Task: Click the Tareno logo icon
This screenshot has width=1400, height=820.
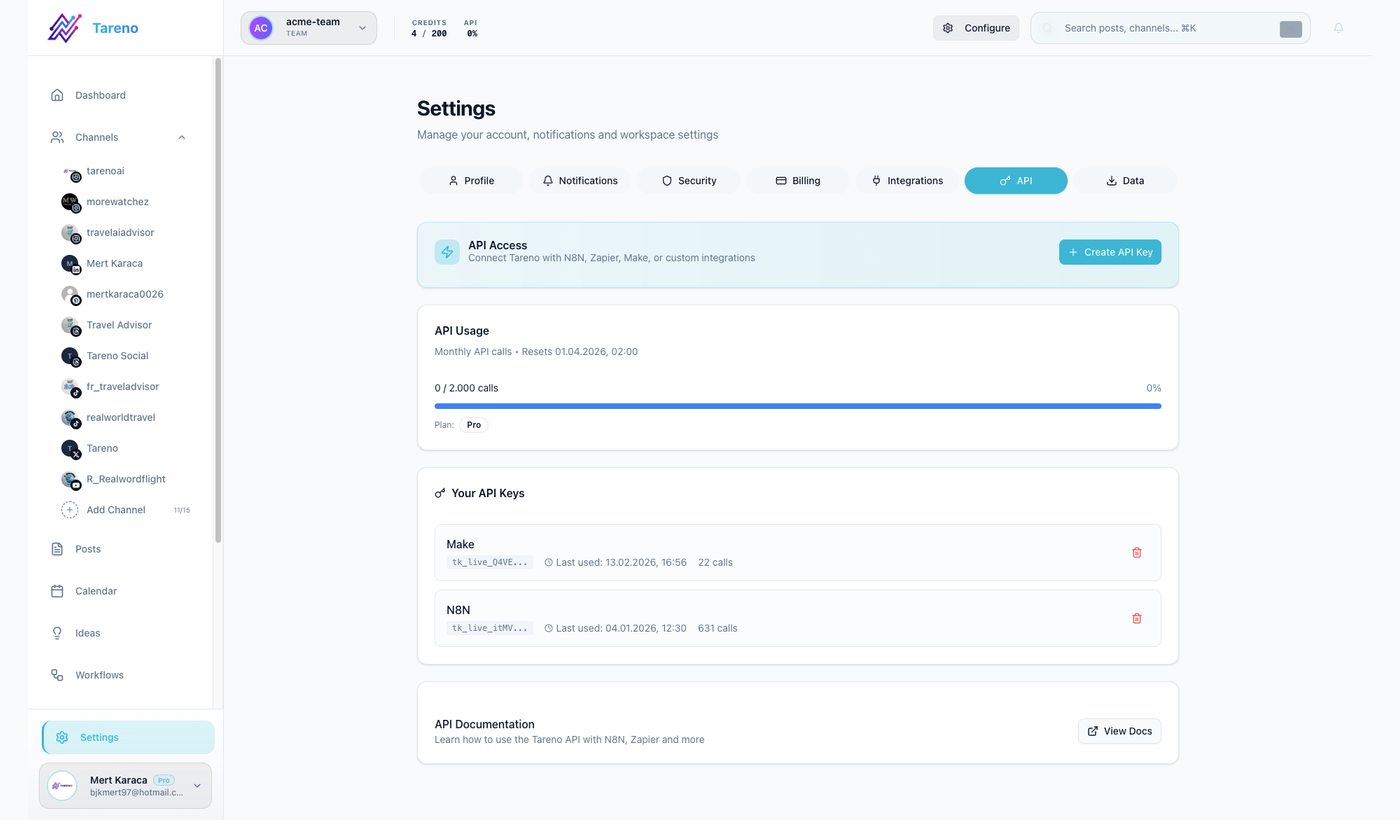Action: (65, 27)
